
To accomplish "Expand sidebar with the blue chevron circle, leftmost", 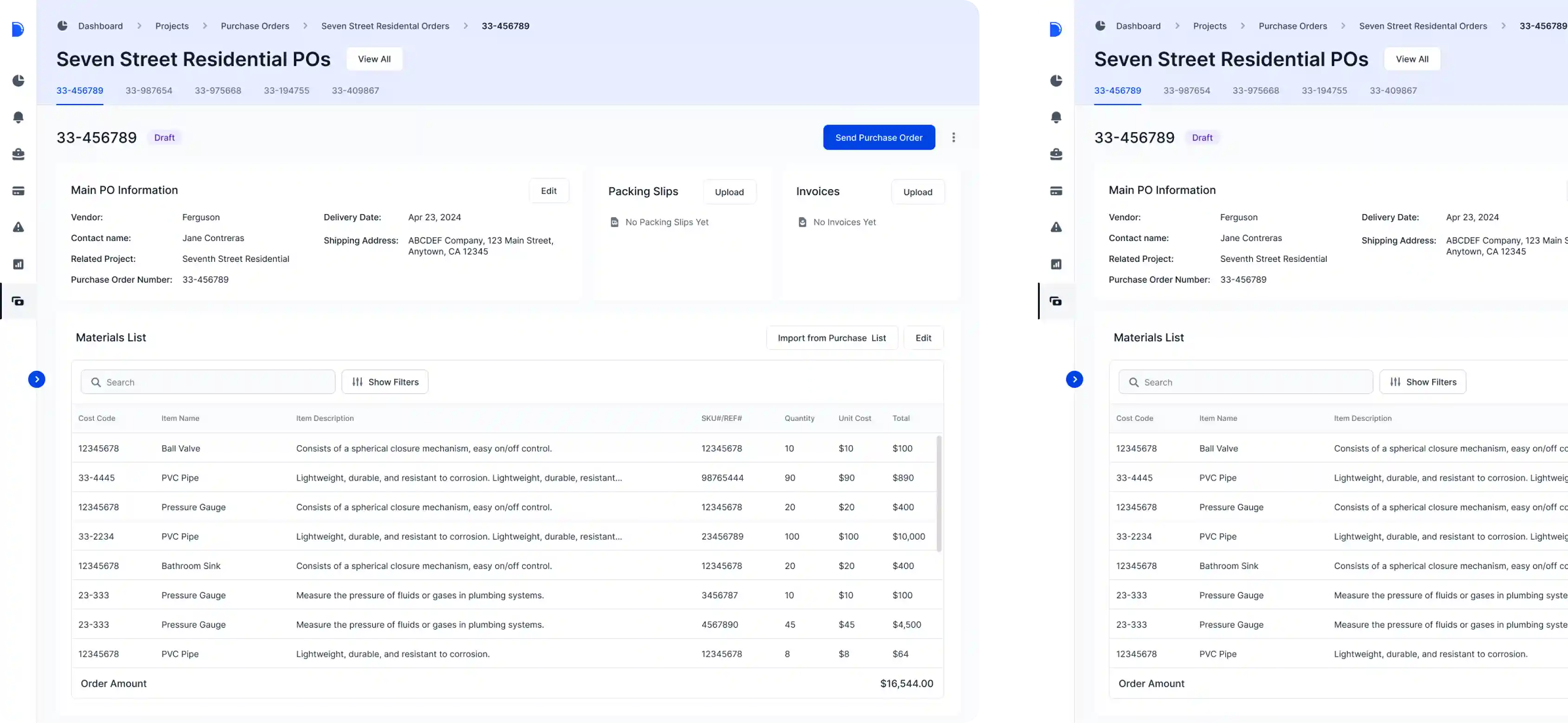I will 37,380.
